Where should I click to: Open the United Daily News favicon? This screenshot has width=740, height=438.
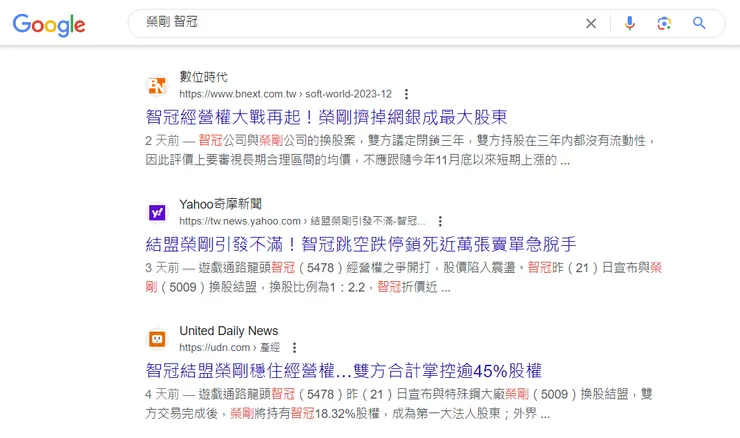coord(157,339)
